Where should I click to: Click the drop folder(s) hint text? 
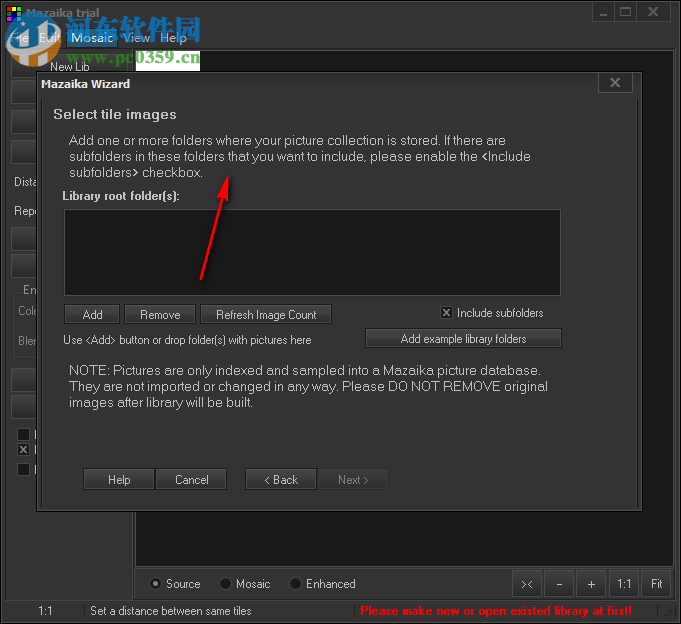[187, 340]
